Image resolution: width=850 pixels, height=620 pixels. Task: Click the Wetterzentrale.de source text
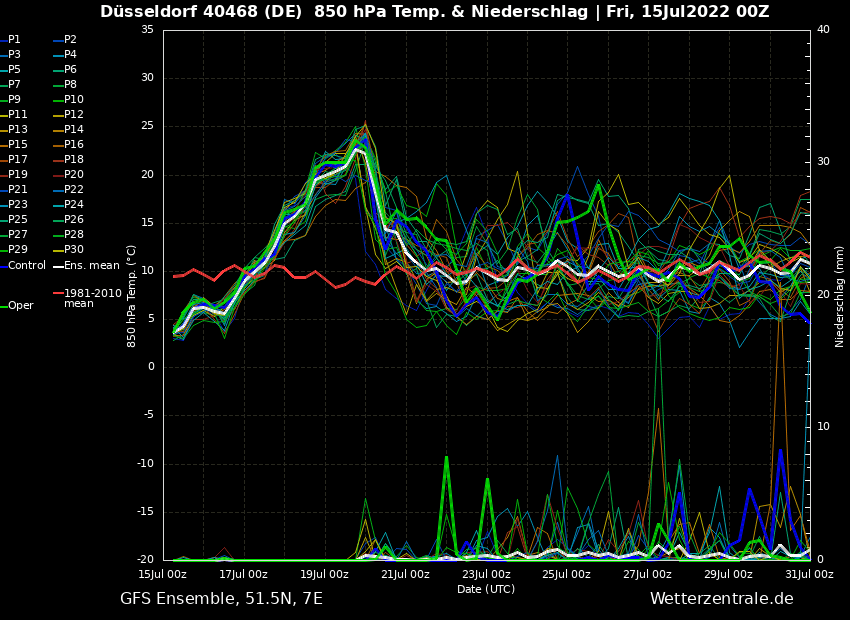tap(721, 599)
